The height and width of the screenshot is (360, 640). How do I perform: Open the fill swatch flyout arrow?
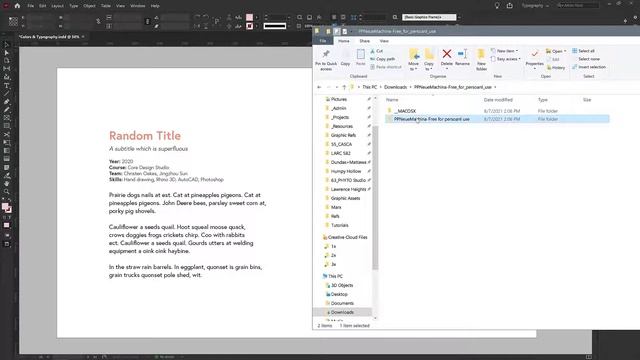click(256, 18)
